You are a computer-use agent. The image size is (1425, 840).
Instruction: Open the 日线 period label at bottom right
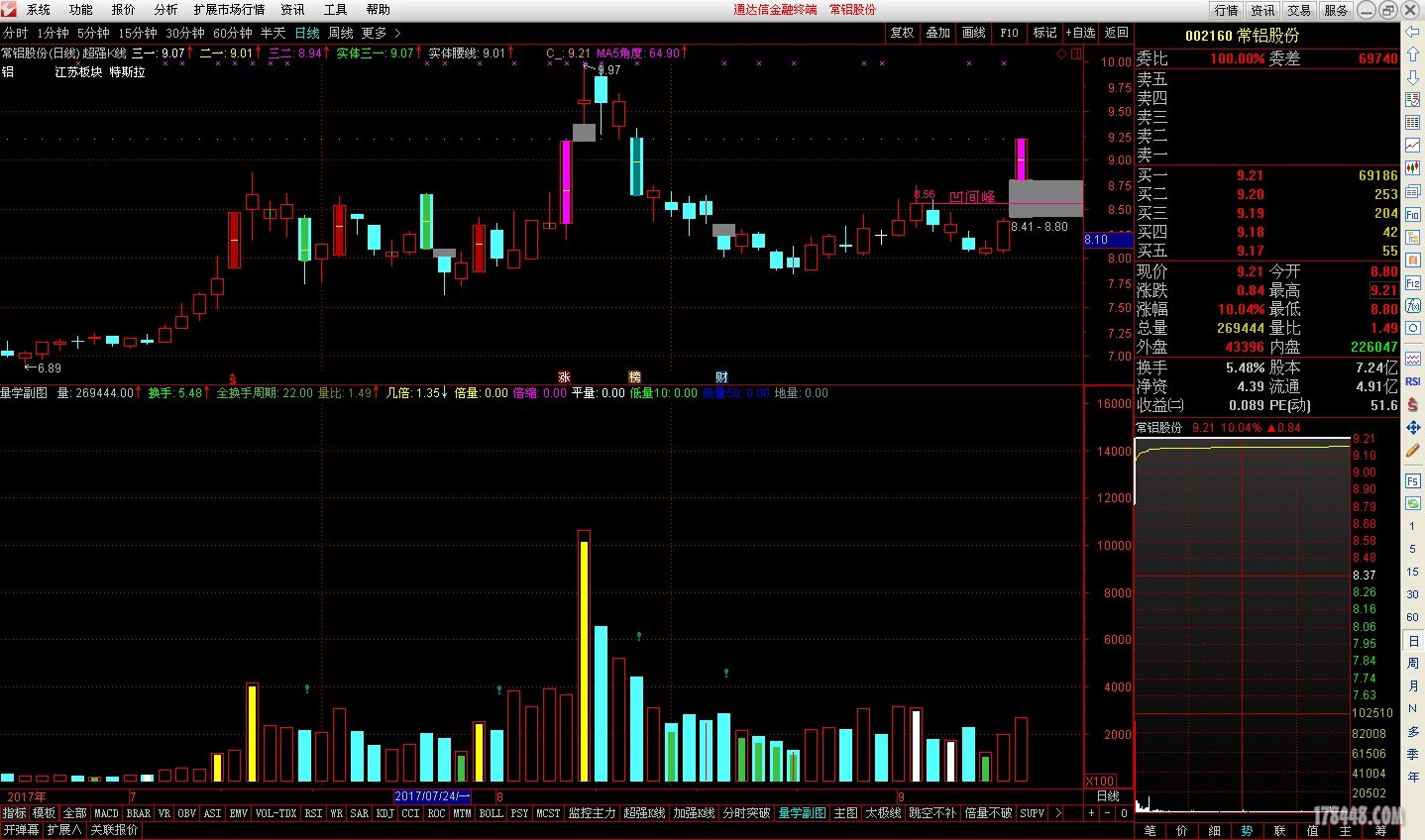(1108, 796)
